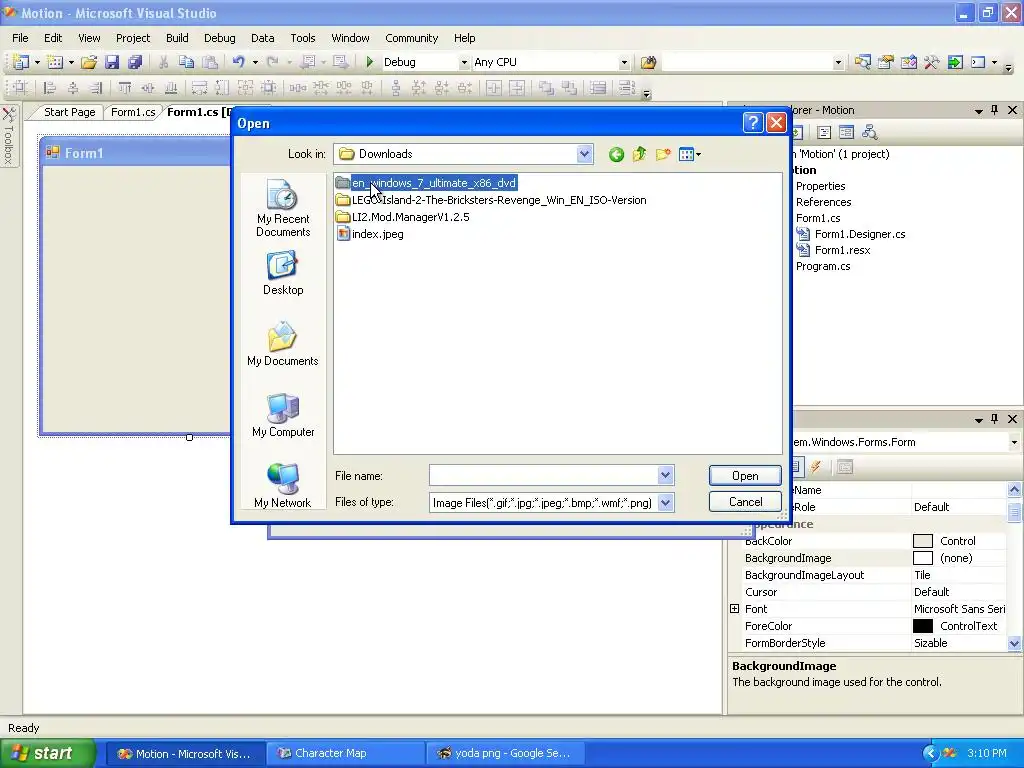Switch to Character Map taskbar button
Screen dimensions: 1024x768
click(x=345, y=754)
